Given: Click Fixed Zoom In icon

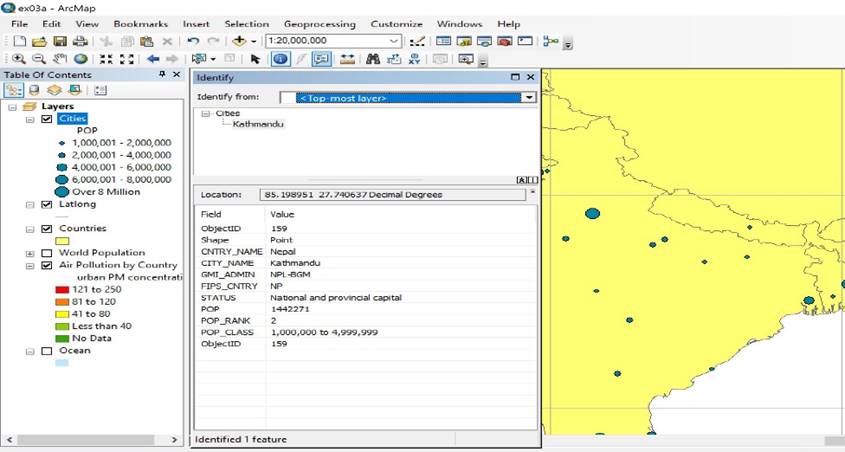Looking at the screenshot, I should [x=106, y=59].
